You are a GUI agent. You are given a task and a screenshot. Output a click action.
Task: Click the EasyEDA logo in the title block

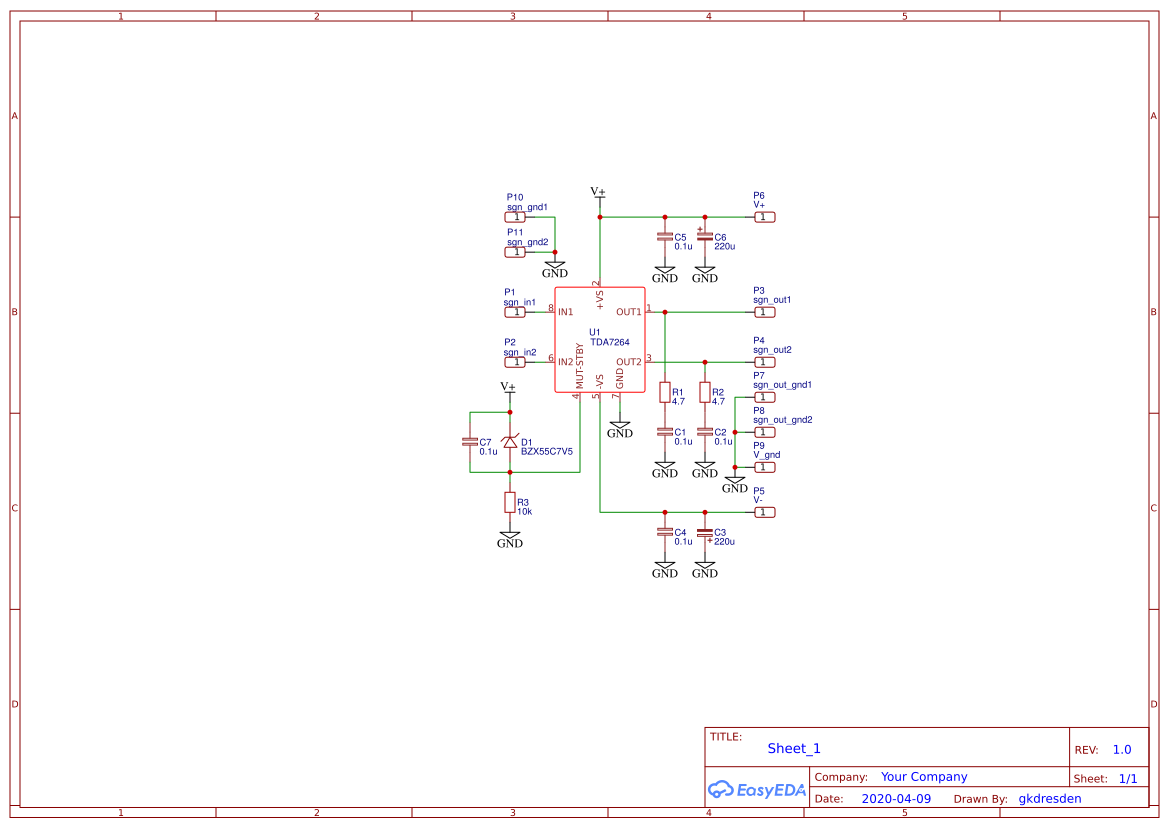pos(755,789)
